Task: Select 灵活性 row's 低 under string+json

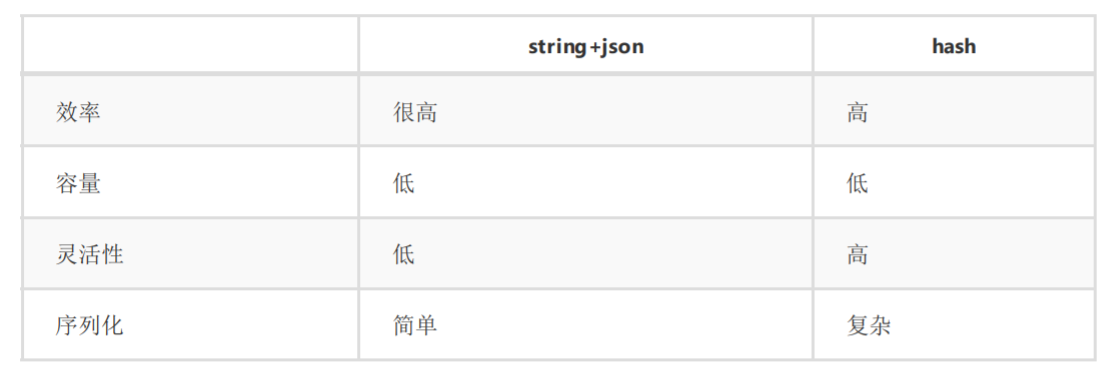Action: click(x=403, y=255)
